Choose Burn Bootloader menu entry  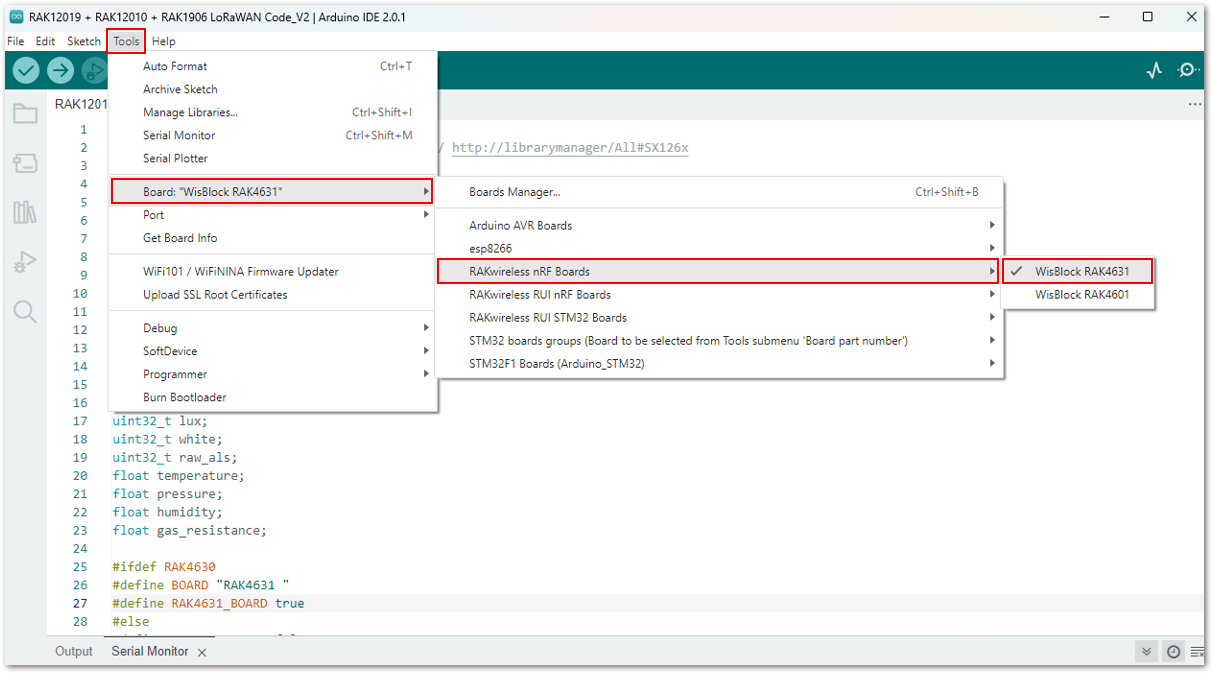coord(272,397)
